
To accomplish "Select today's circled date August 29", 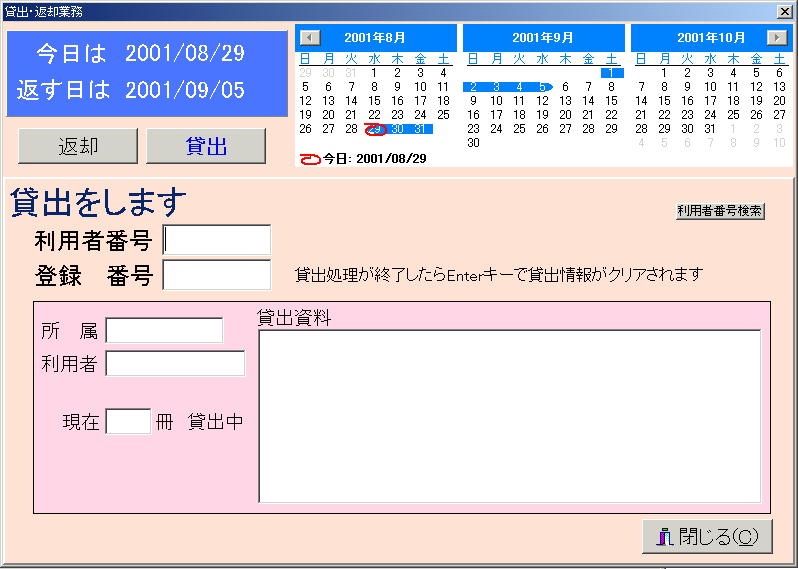I will 375,129.
